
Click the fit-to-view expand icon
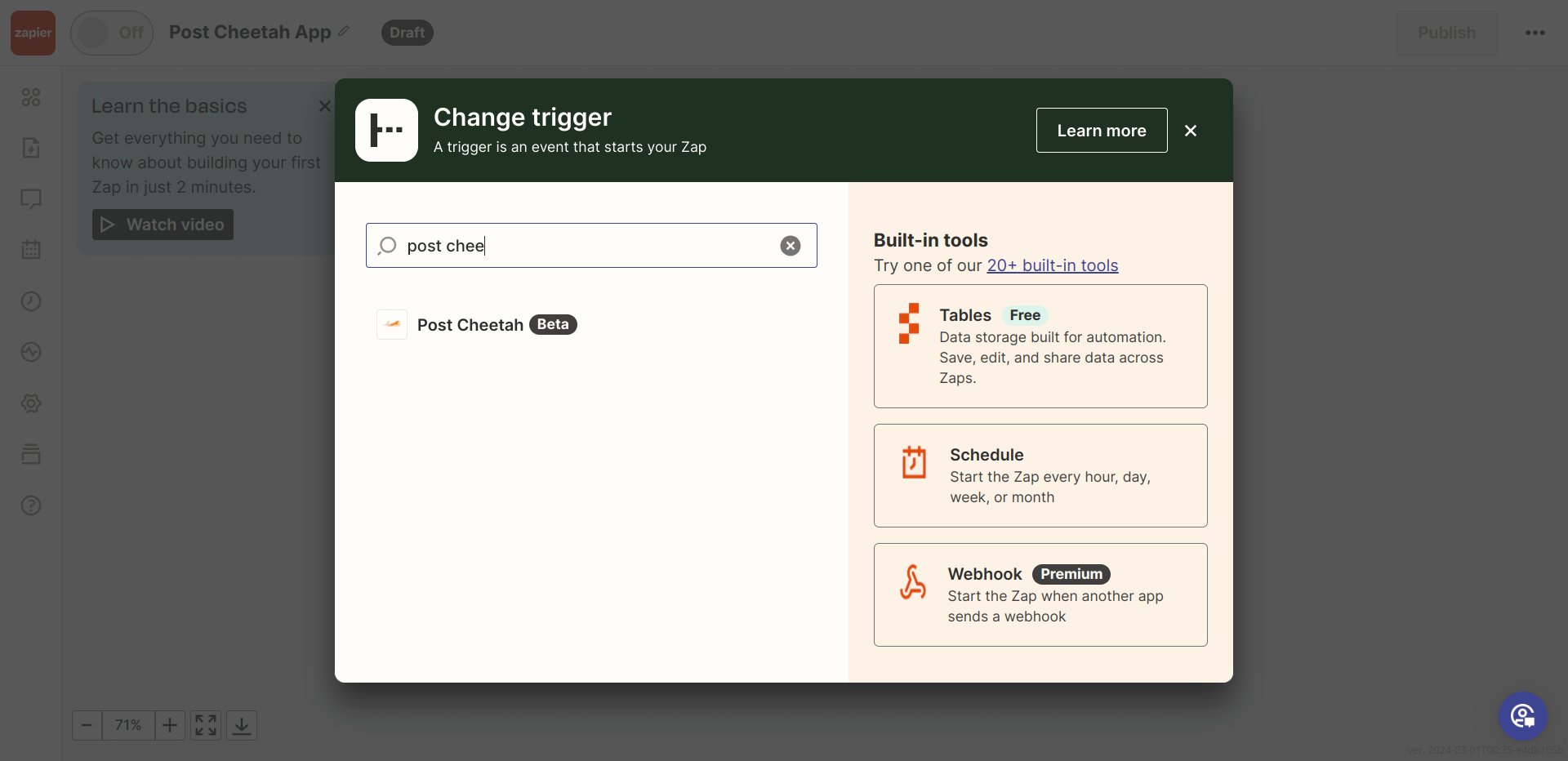click(206, 725)
